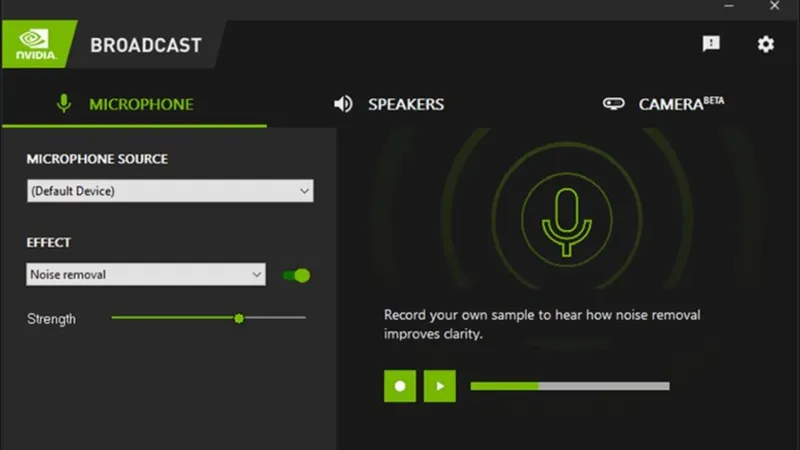Switch to the Speakers tab
This screenshot has height=450, width=800.
(389, 104)
